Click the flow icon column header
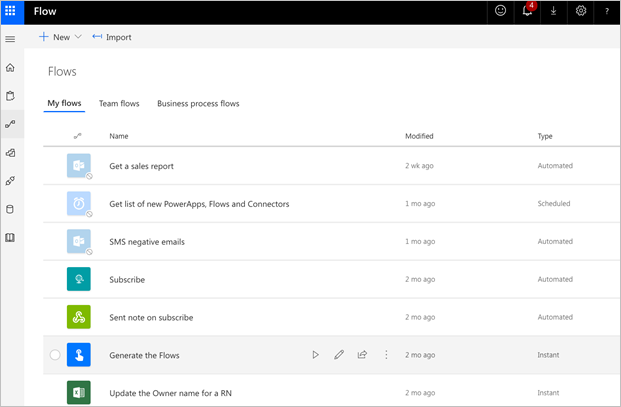621x407 pixels. click(78, 136)
